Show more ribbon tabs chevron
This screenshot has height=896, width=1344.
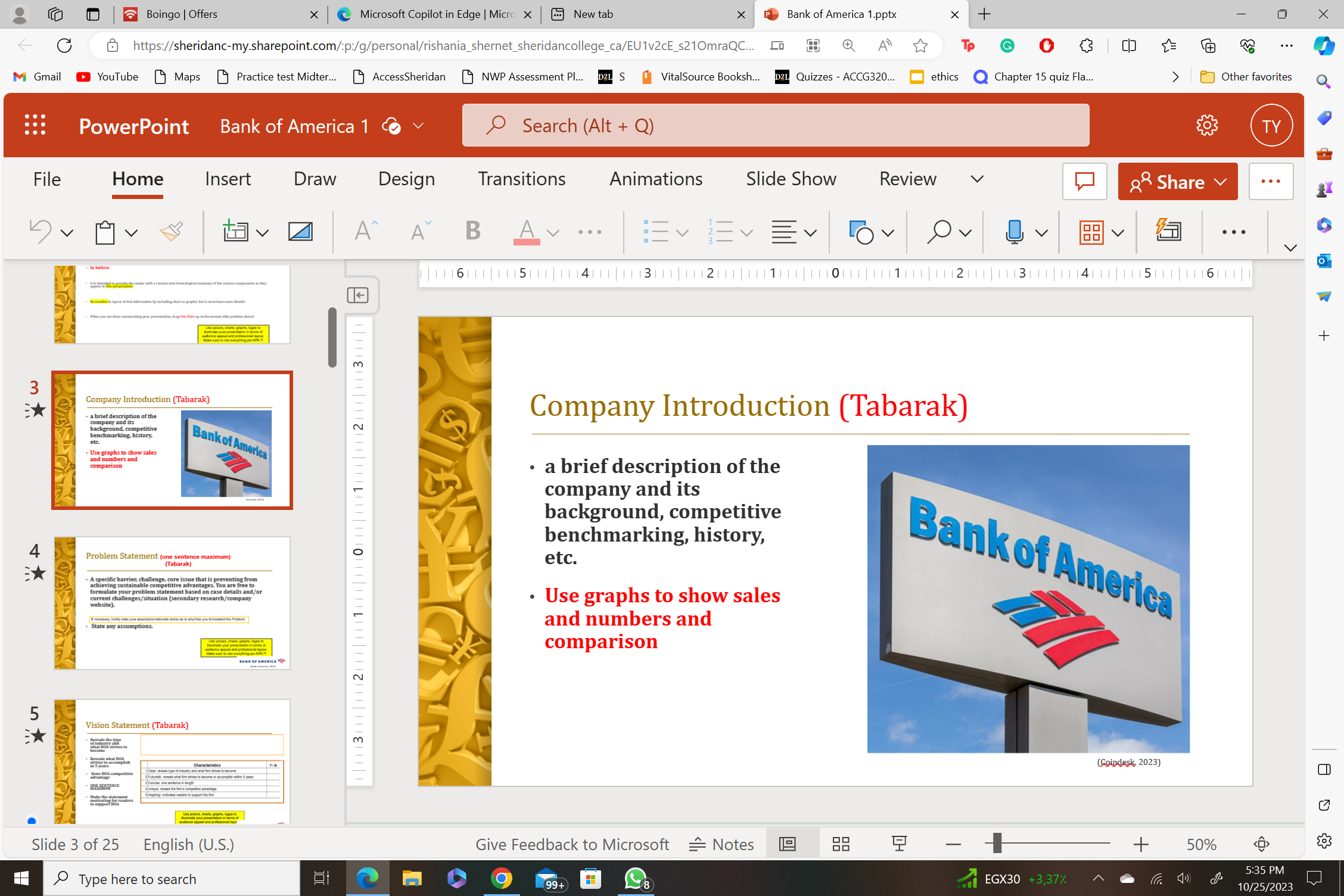977,179
